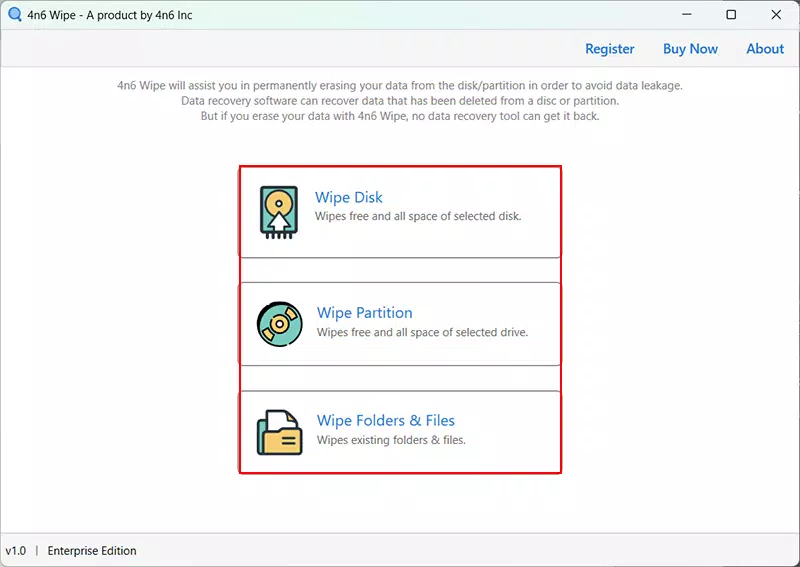Click 'Wipes existing folders & files' description
800x567 pixels.
click(x=391, y=440)
